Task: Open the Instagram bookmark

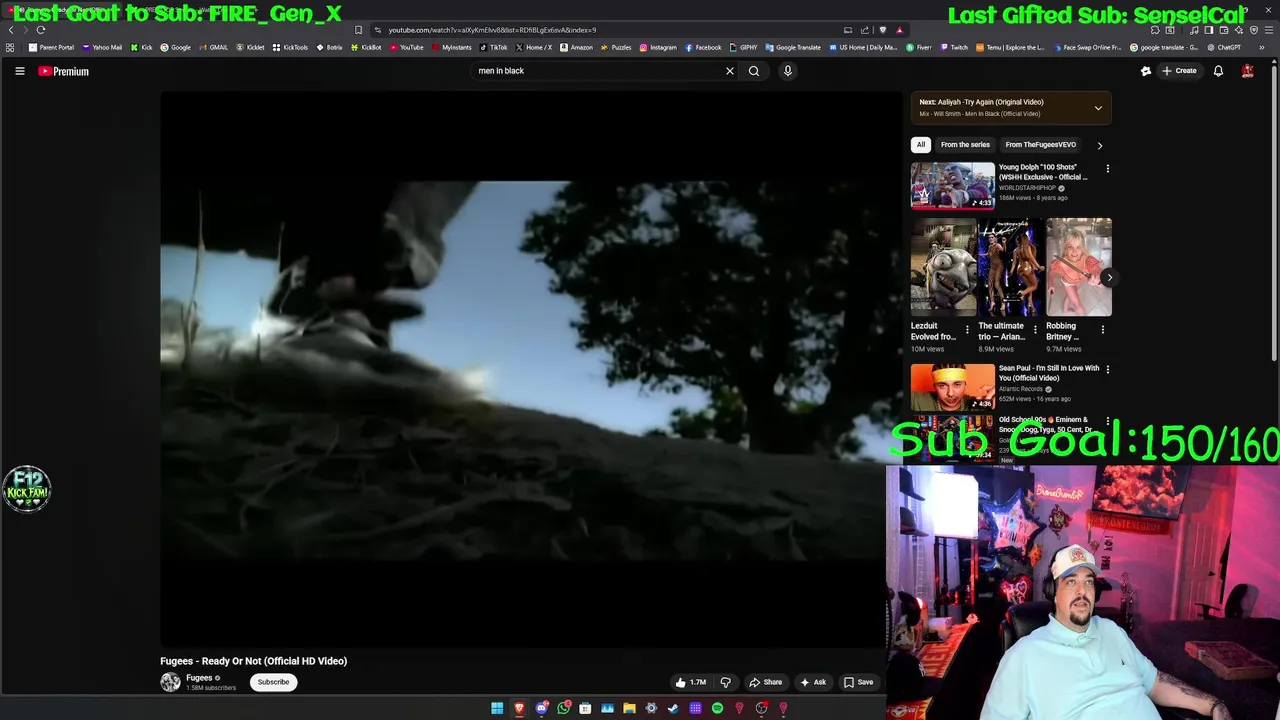Action: point(657,47)
